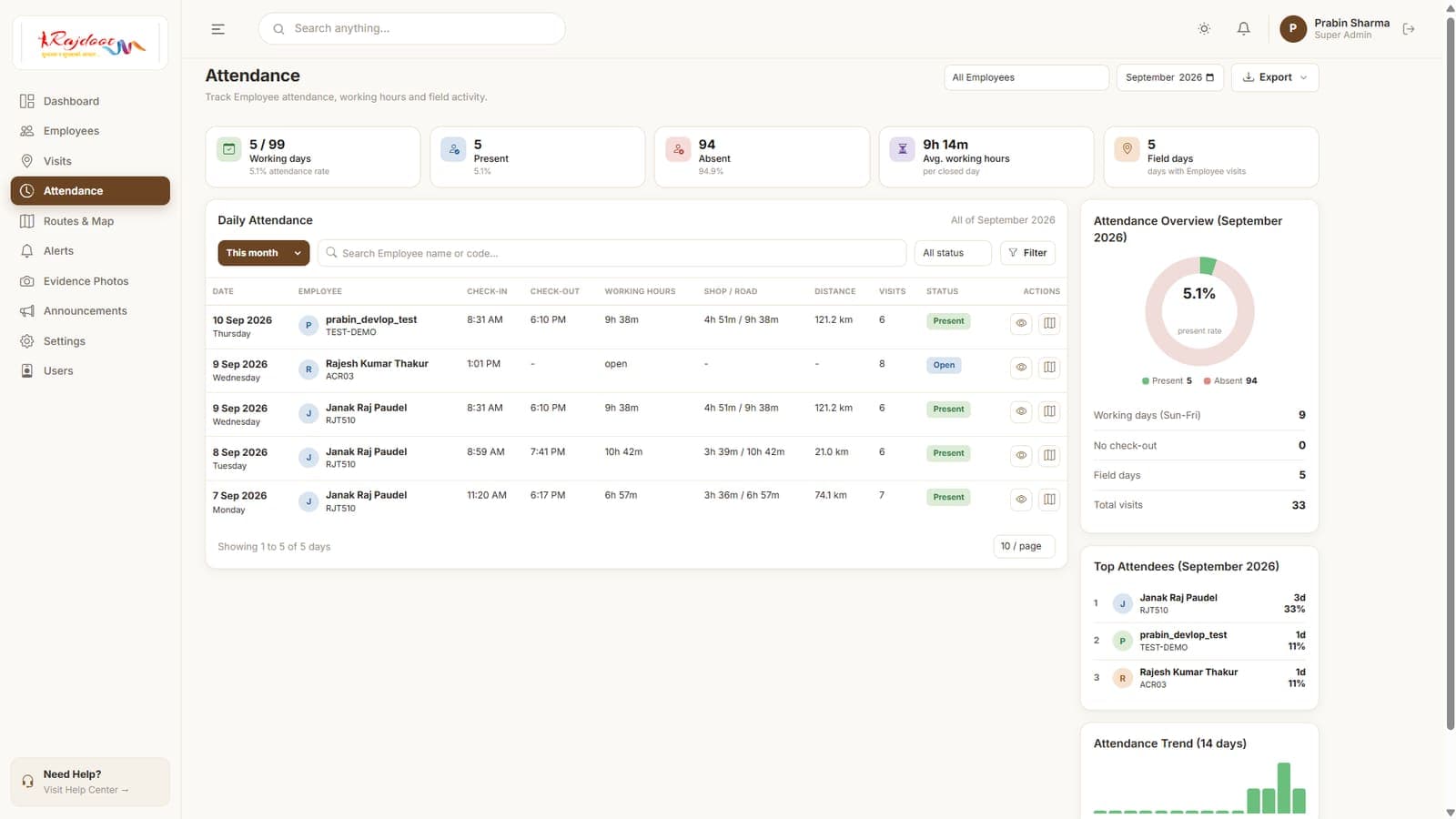Expand the Export dropdown

(x=1275, y=77)
